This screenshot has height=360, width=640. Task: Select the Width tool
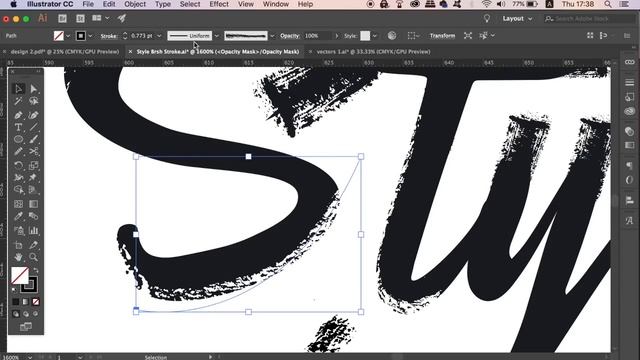[18, 178]
